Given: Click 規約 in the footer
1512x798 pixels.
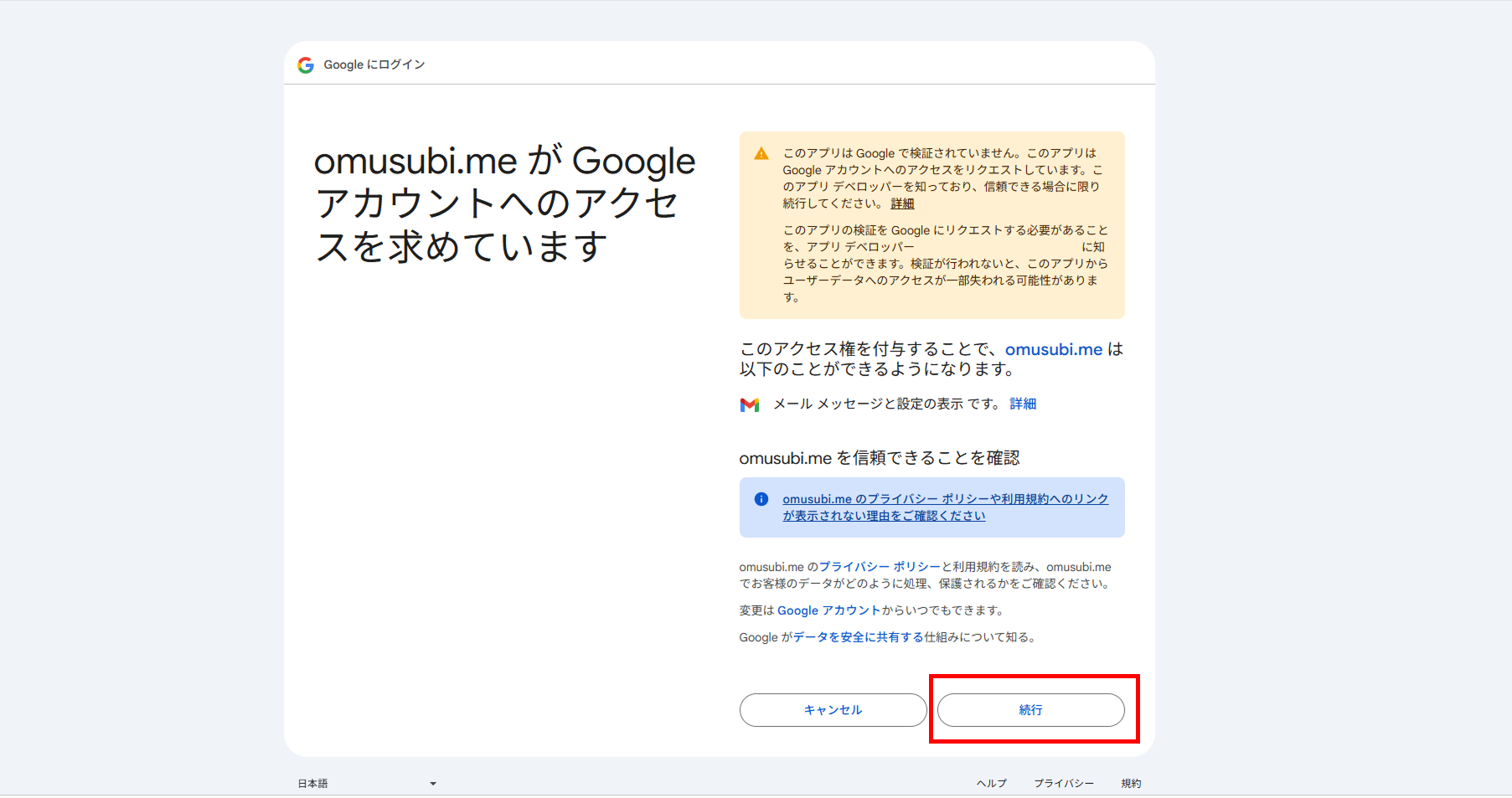Looking at the screenshot, I should coord(1131,784).
